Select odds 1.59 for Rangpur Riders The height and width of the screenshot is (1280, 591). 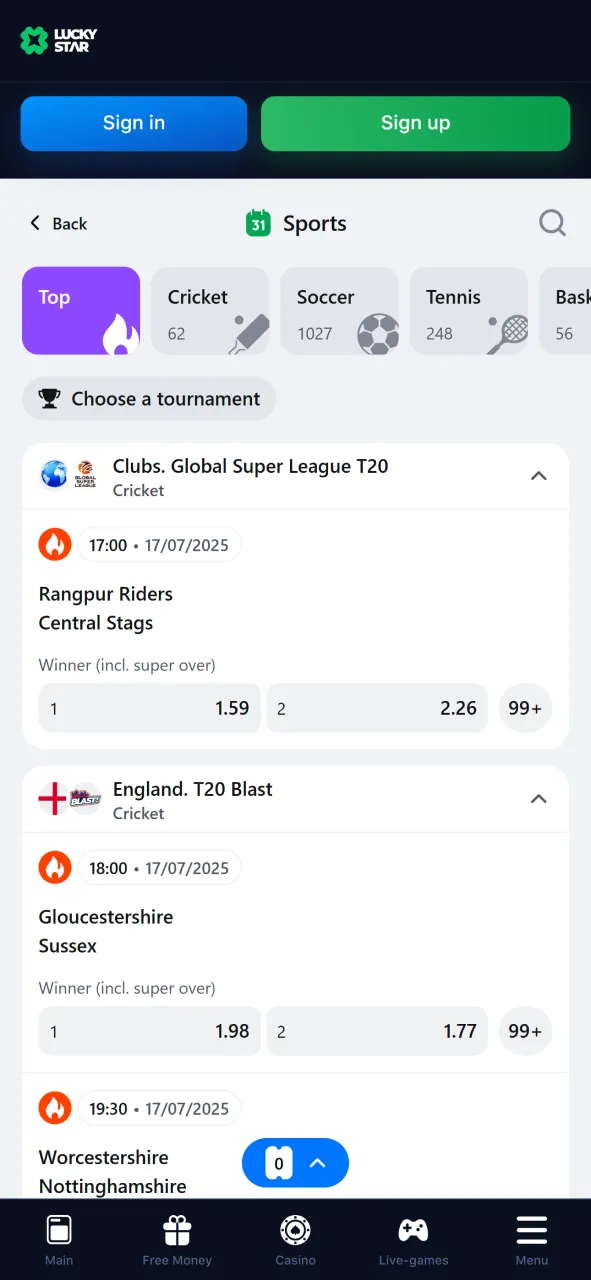tap(148, 708)
